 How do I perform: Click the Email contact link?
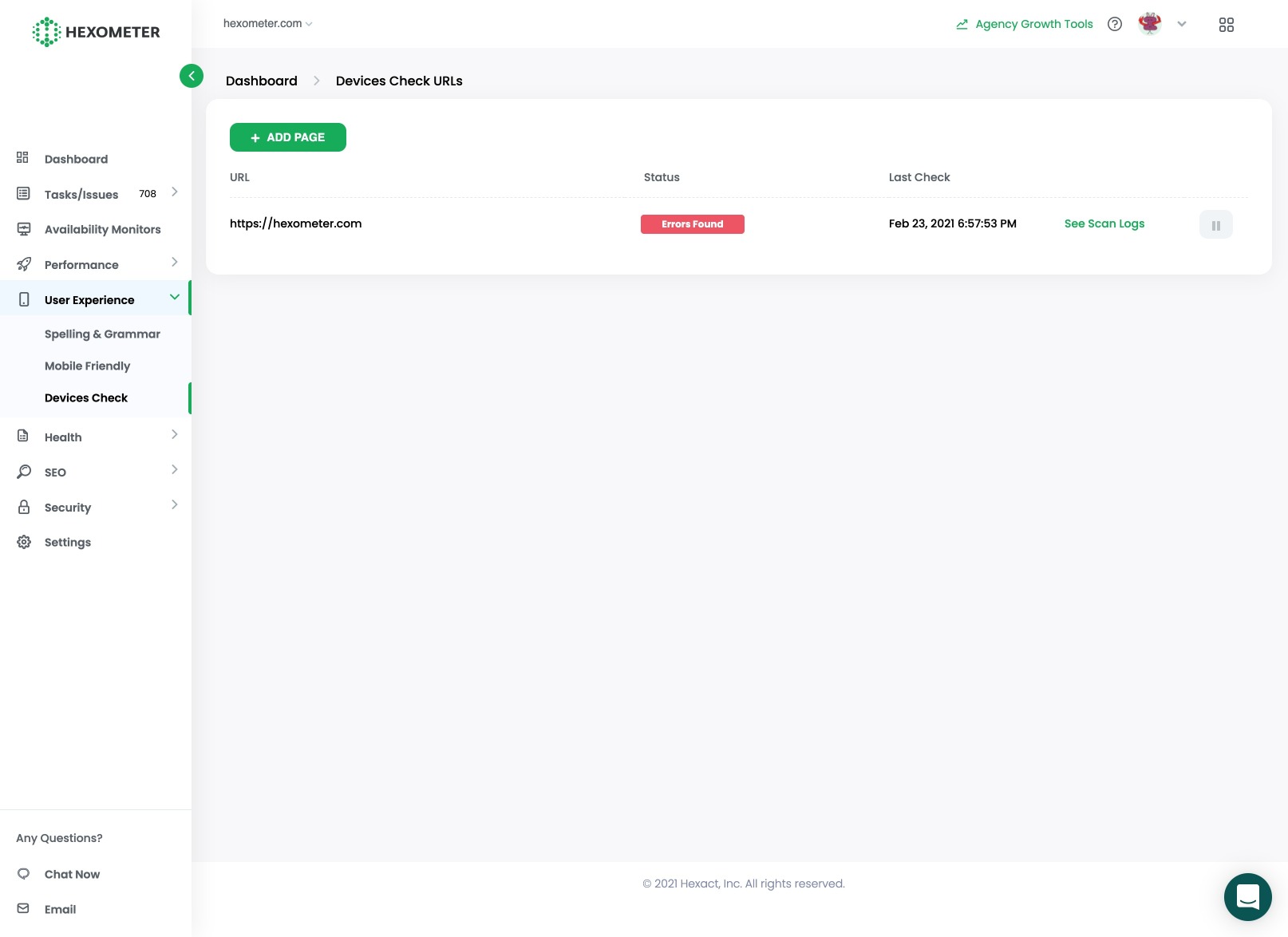(x=60, y=909)
